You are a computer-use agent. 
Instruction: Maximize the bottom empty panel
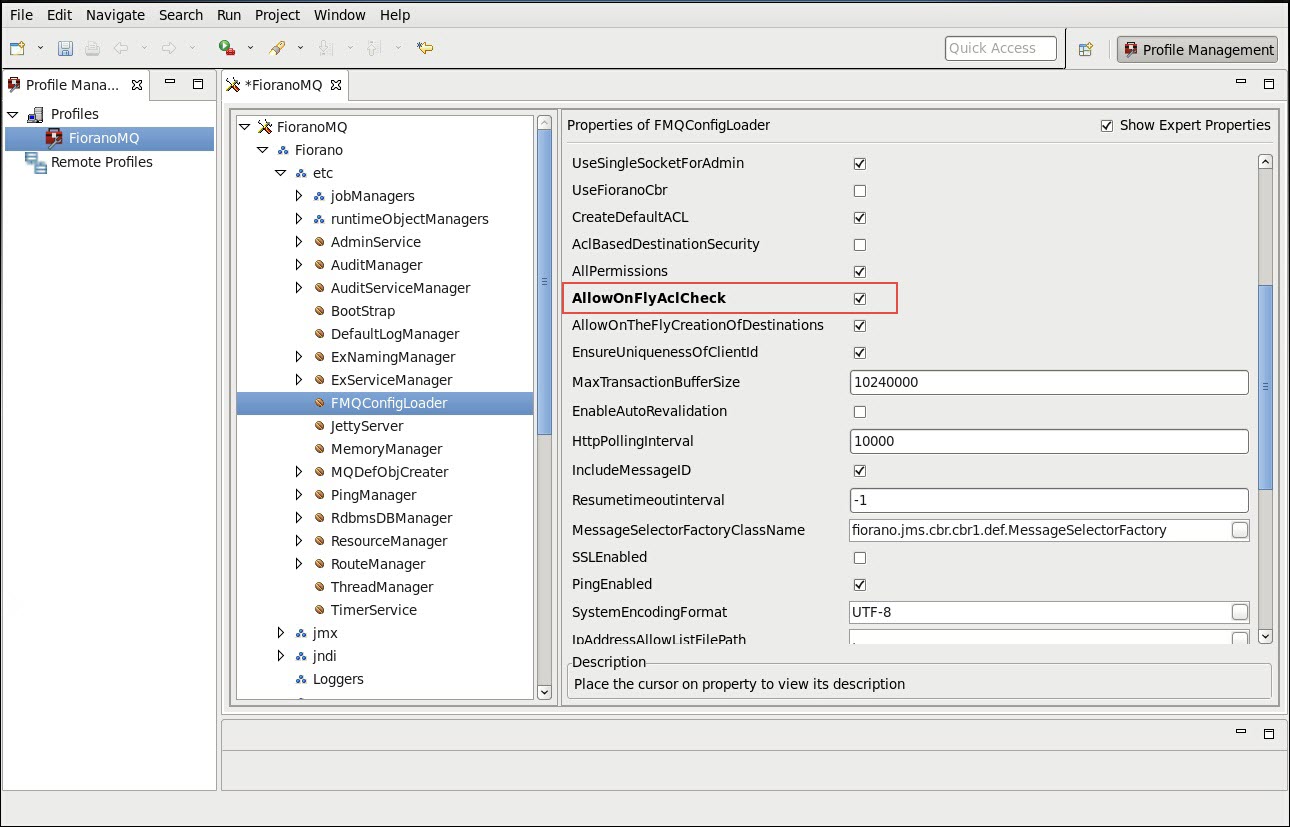1269,733
